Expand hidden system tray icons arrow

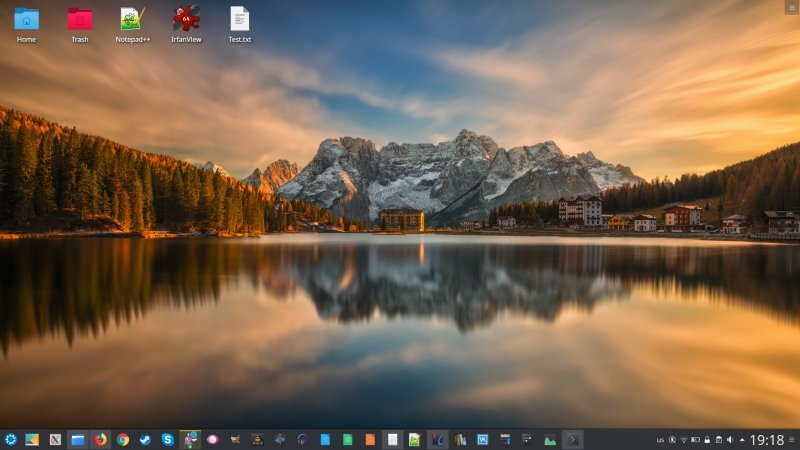[741, 439]
